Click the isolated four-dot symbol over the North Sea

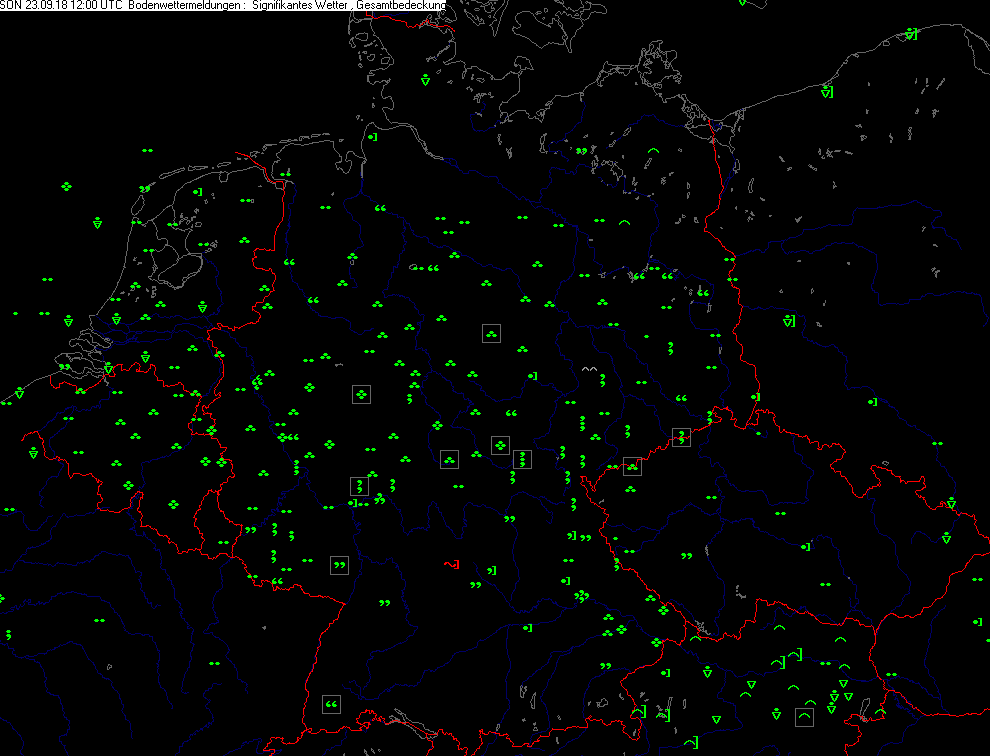(66, 187)
